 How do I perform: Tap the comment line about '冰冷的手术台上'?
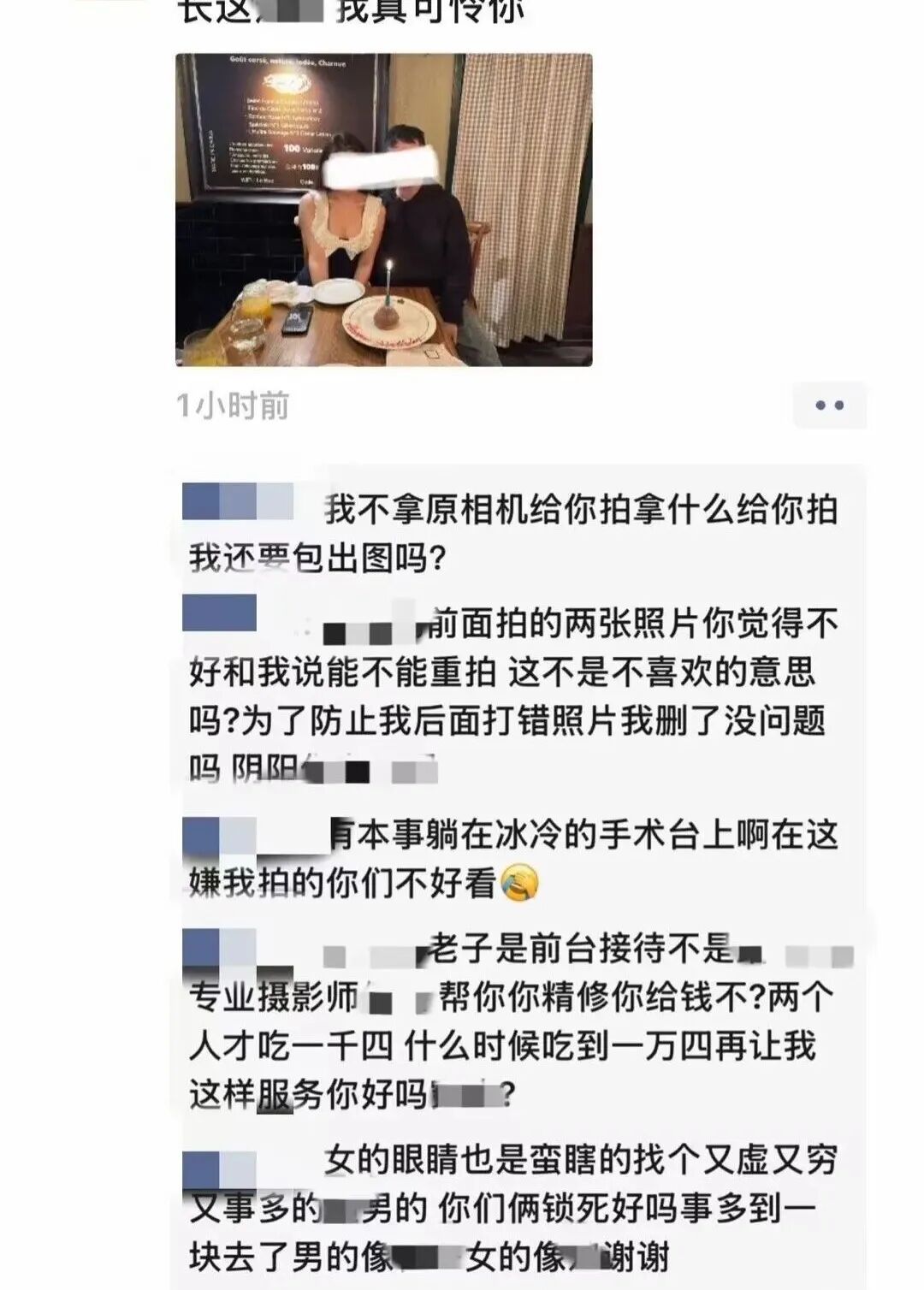point(584,836)
